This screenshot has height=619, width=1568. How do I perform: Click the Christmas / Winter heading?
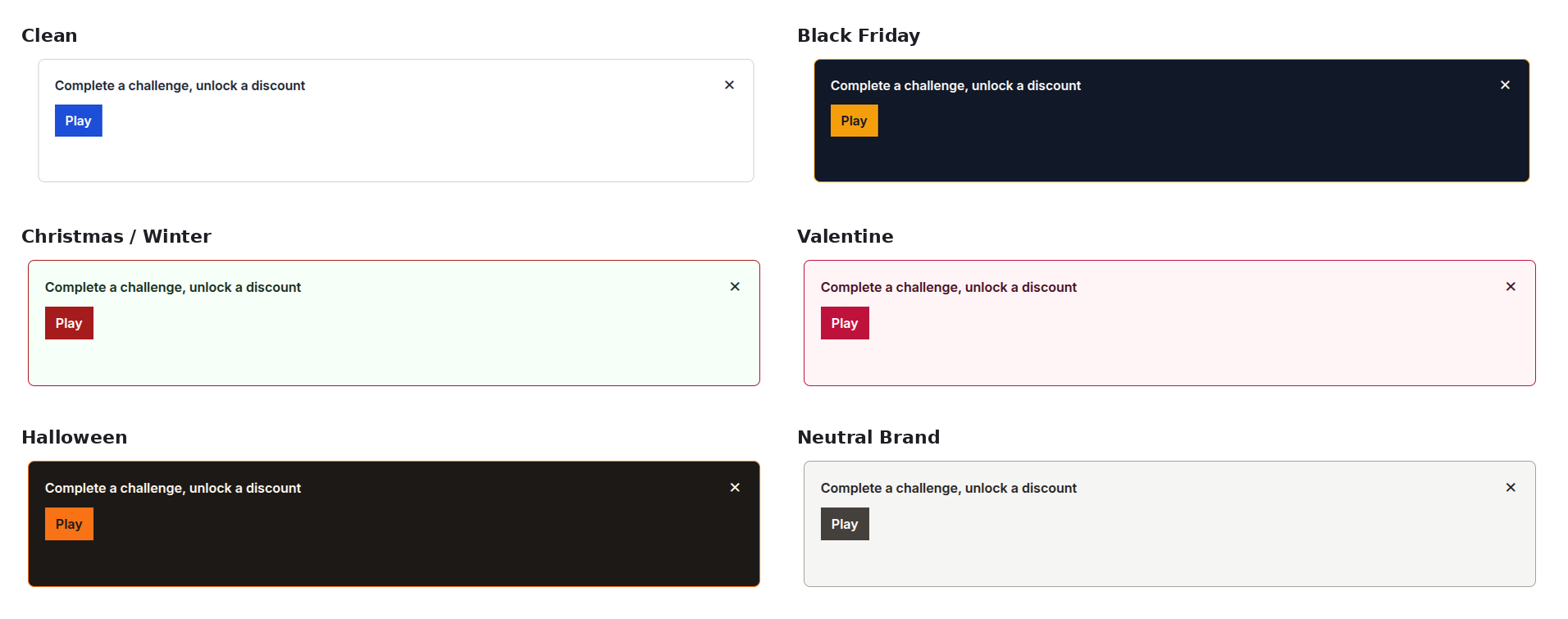[116, 236]
